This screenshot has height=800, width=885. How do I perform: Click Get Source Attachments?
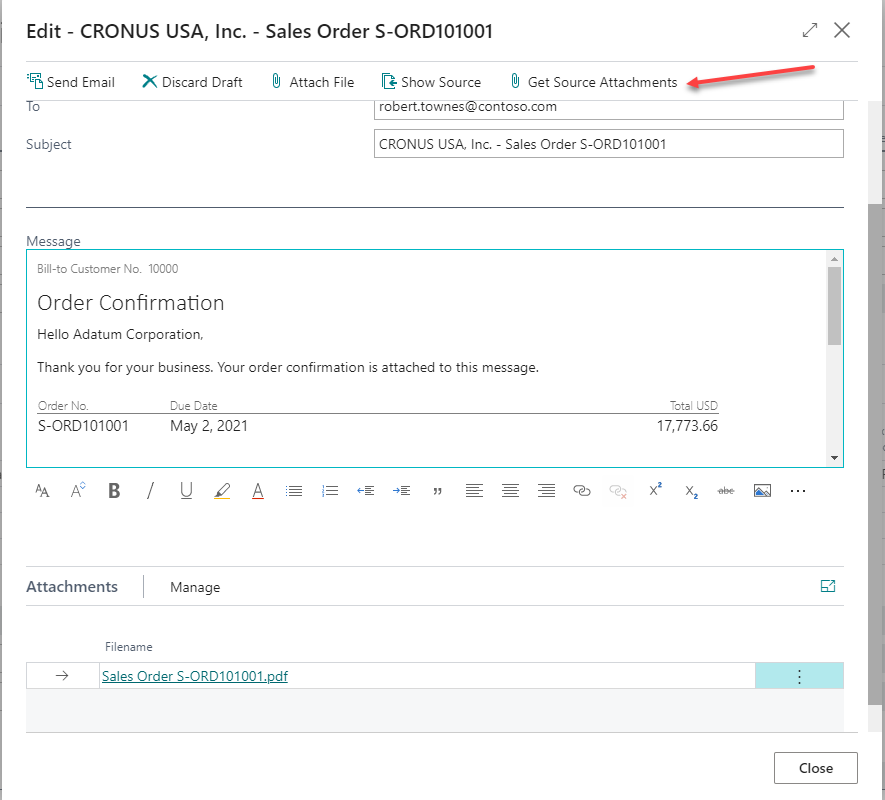[x=595, y=81]
